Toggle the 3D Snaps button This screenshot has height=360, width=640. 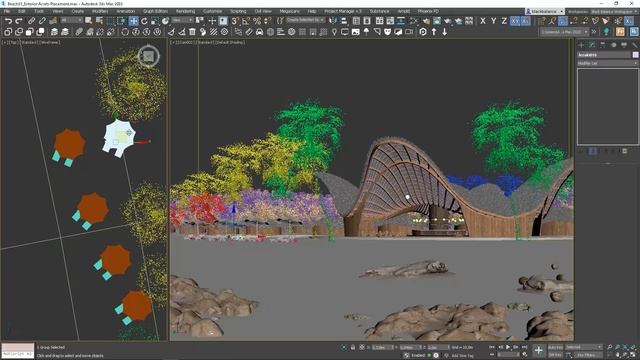[235, 21]
